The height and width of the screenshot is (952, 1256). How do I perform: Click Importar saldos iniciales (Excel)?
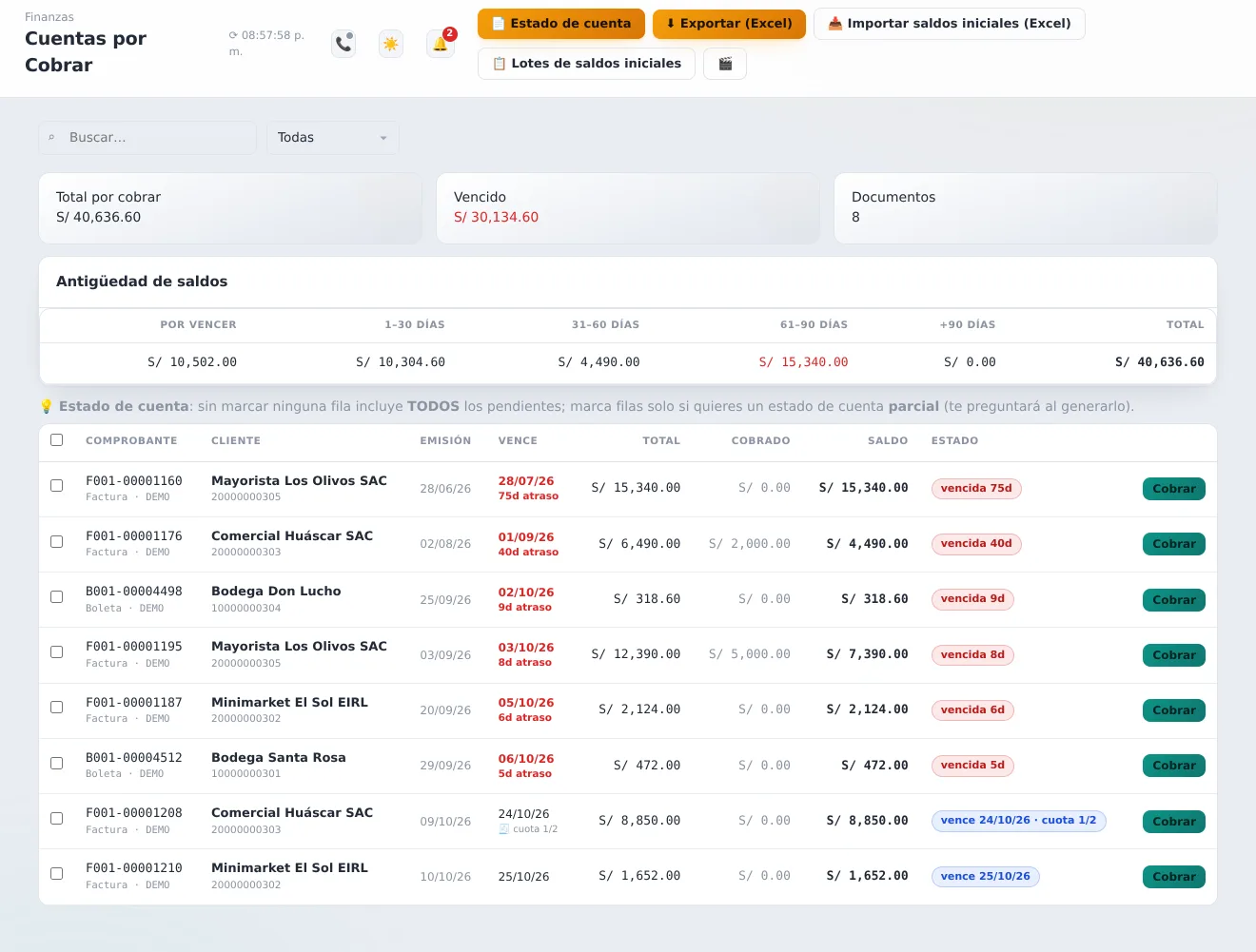click(950, 24)
